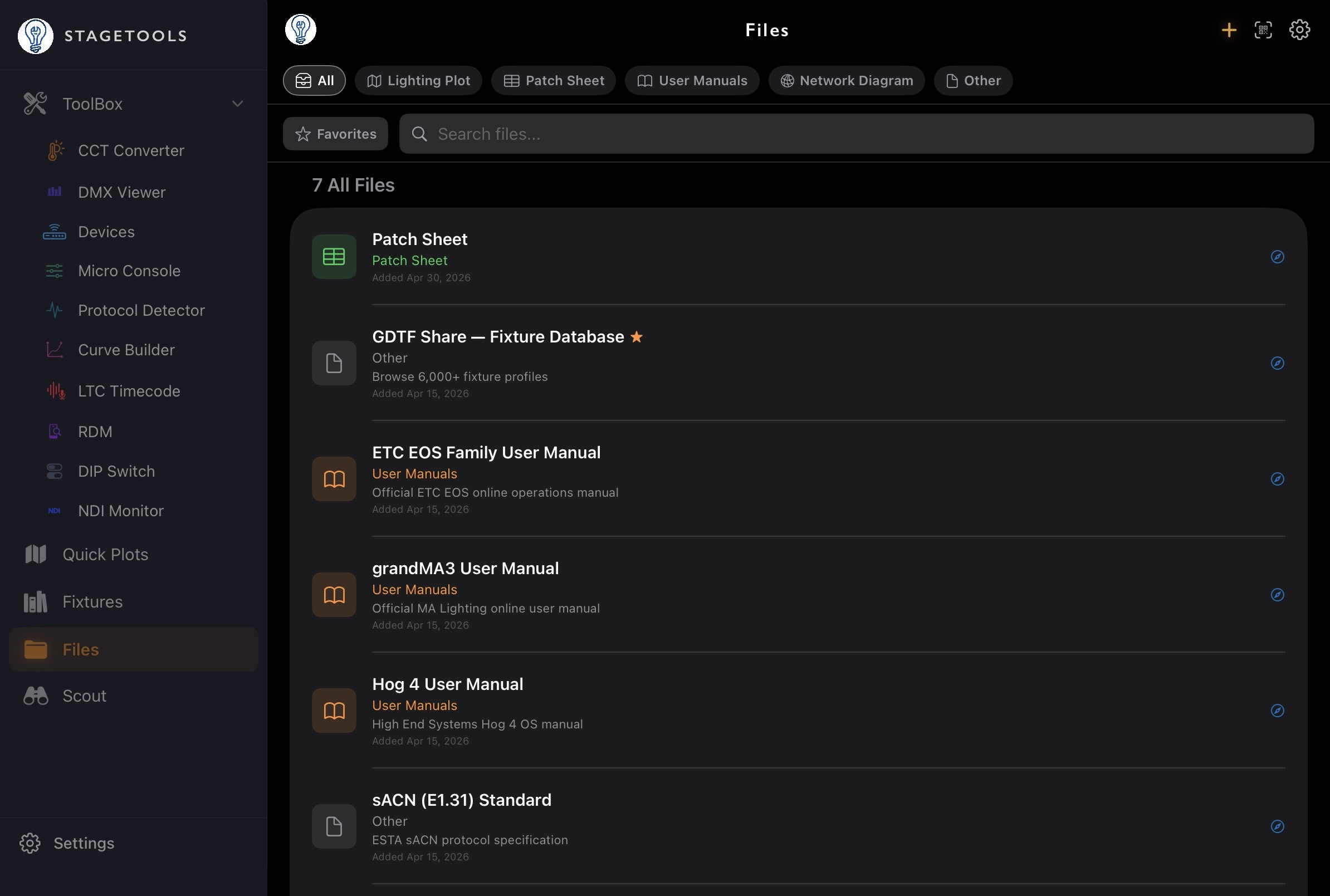Screen dimensions: 1330x896
Task: Click the '7 All Files' heading
Action: tap(353, 185)
